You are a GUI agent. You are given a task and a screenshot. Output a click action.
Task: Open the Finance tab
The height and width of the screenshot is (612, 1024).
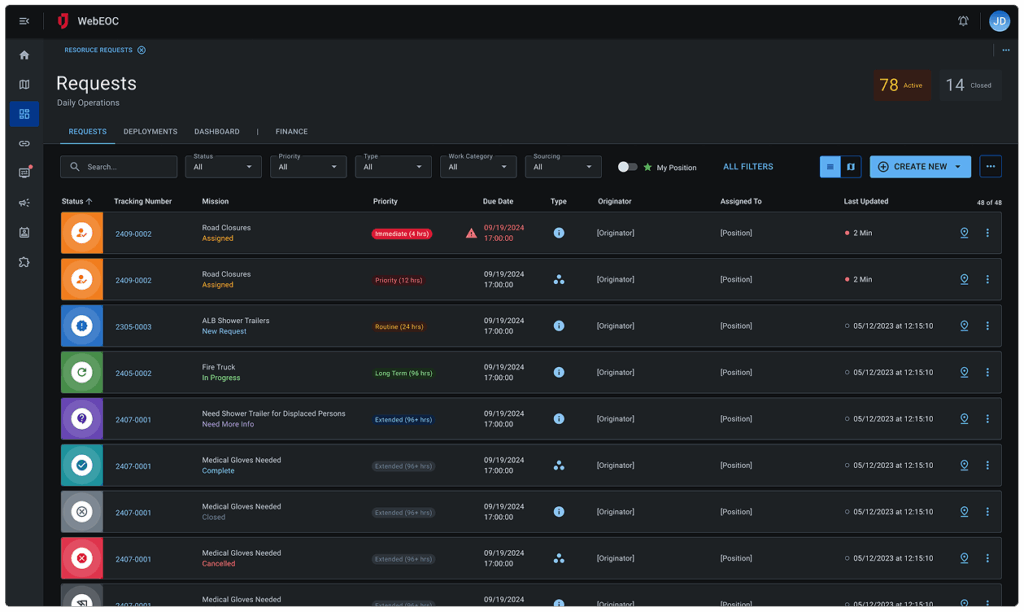291,132
